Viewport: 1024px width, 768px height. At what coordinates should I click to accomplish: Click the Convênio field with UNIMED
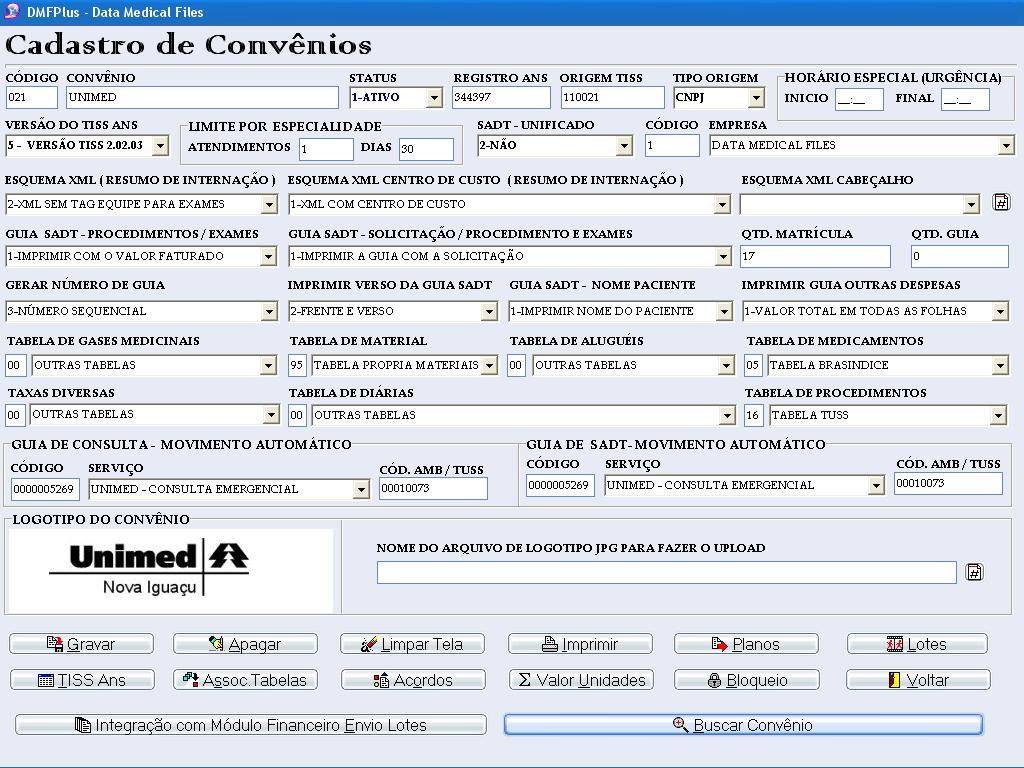coord(202,97)
